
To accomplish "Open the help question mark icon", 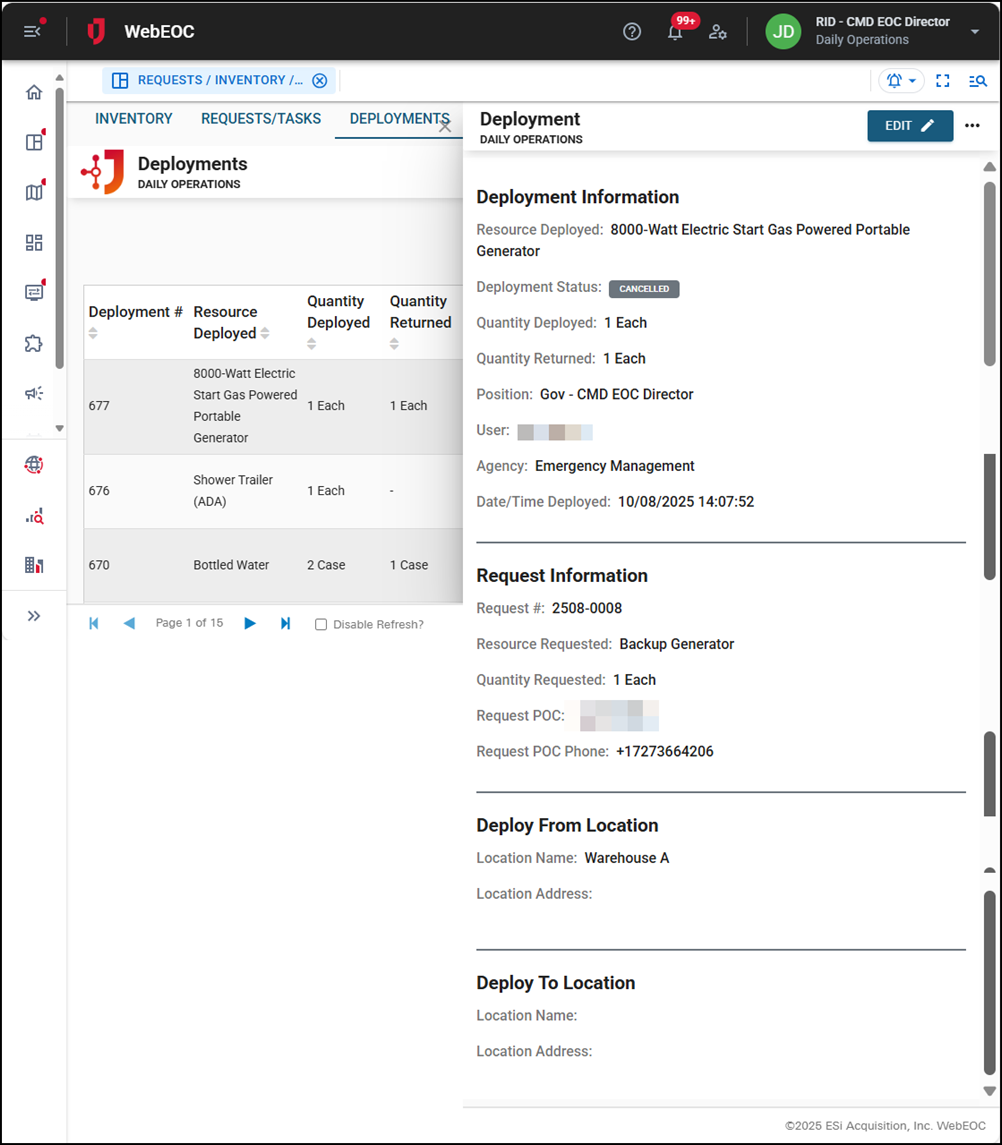I will click(632, 31).
